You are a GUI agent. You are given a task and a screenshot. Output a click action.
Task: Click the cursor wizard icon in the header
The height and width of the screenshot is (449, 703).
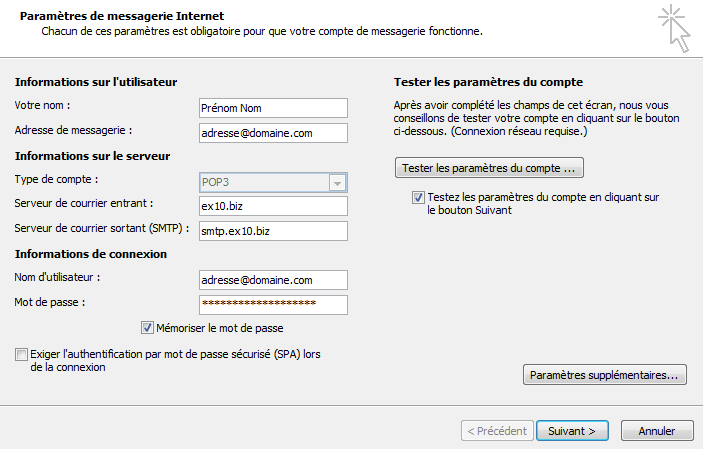point(673,27)
